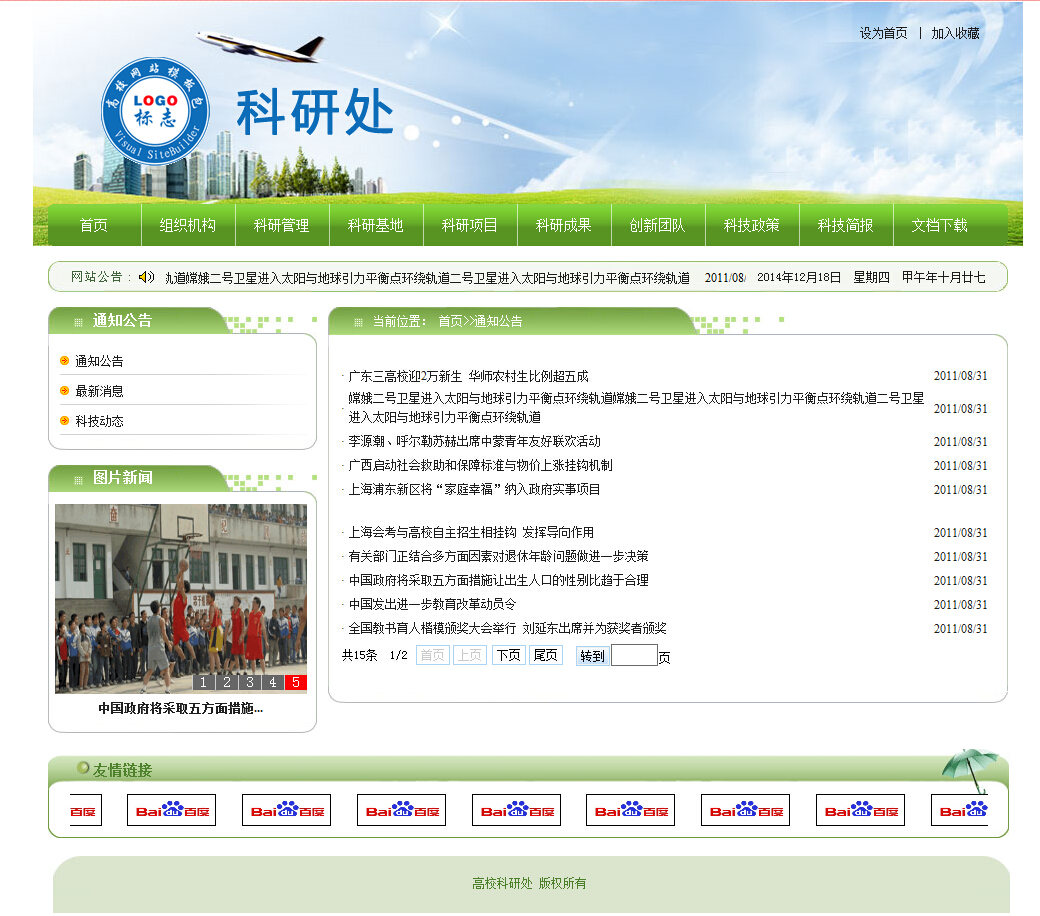
Task: Click scrolling announcement text about 嫦娥二号
Action: [428, 278]
